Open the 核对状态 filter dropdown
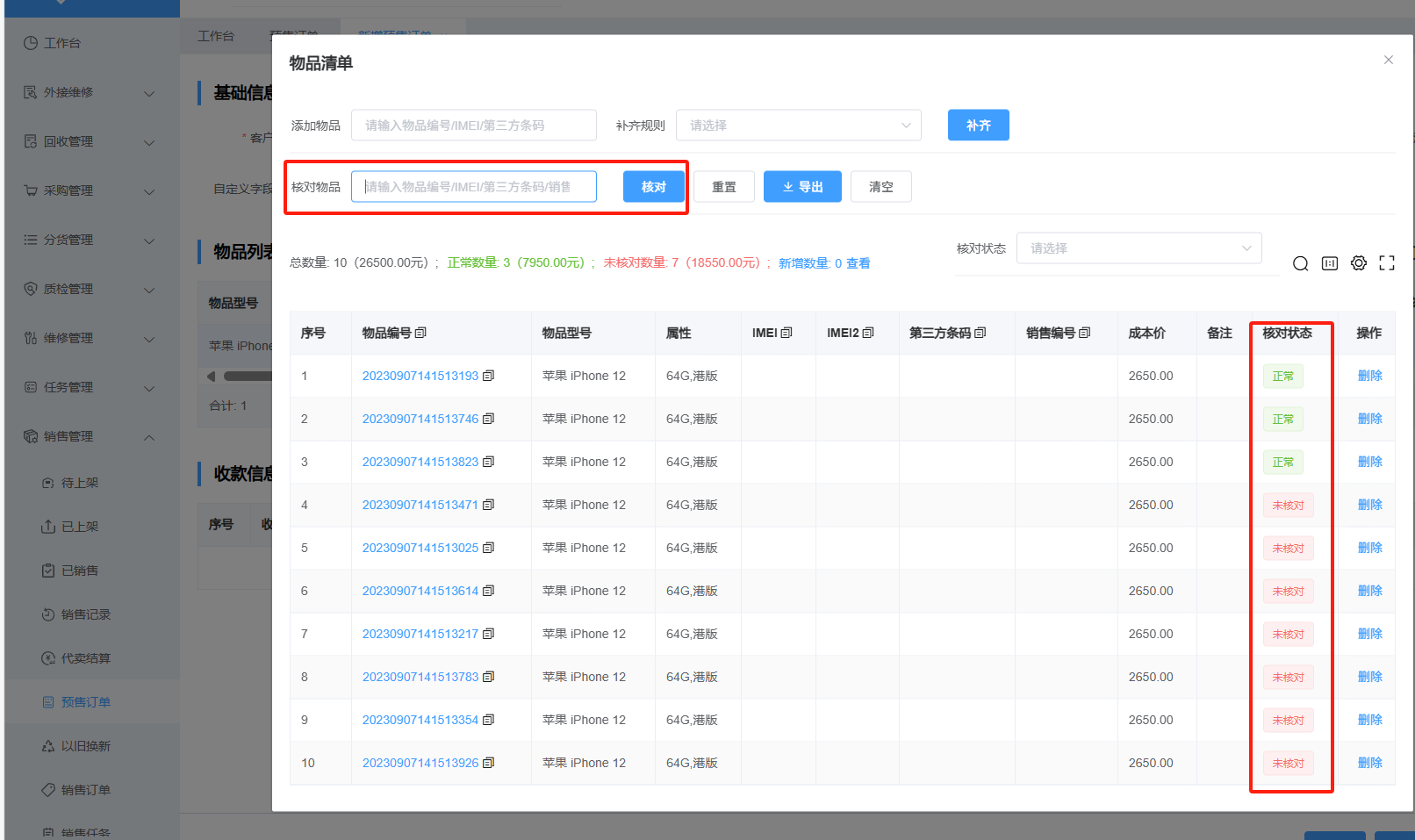Screen dimensions: 1415x840 point(1138,248)
